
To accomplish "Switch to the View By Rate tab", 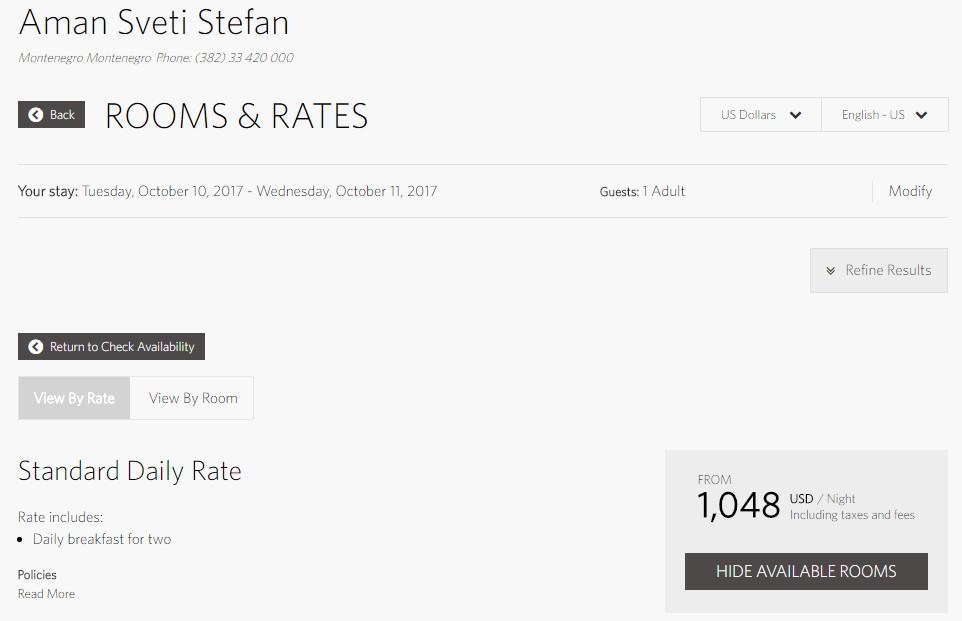I will coord(73,397).
